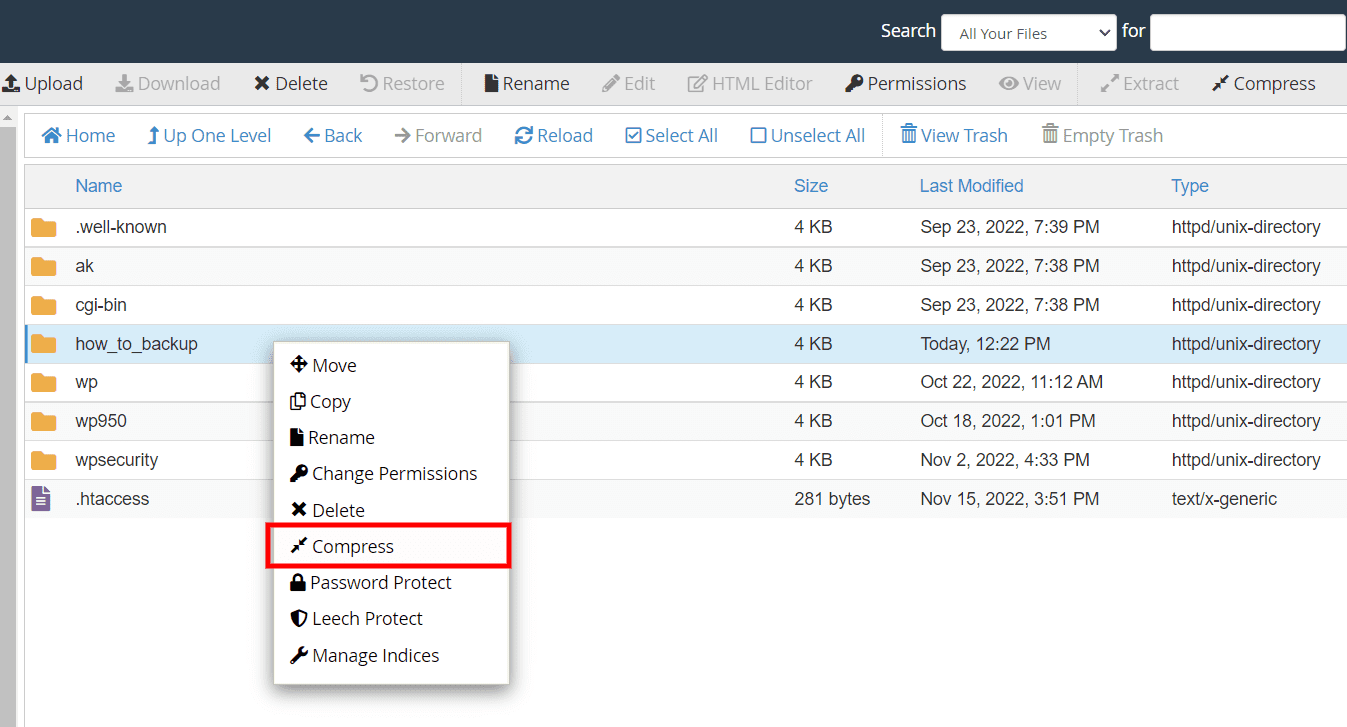The height and width of the screenshot is (727, 1347).
Task: Click the Delete toolbar icon
Action: pyautogui.click(x=290, y=83)
